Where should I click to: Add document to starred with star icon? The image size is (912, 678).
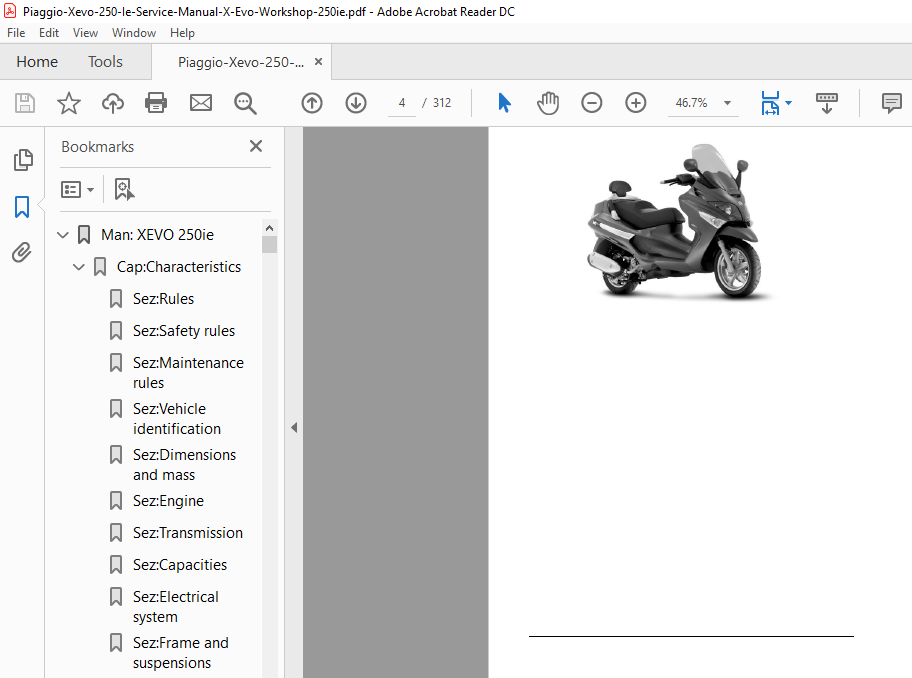tap(69, 103)
